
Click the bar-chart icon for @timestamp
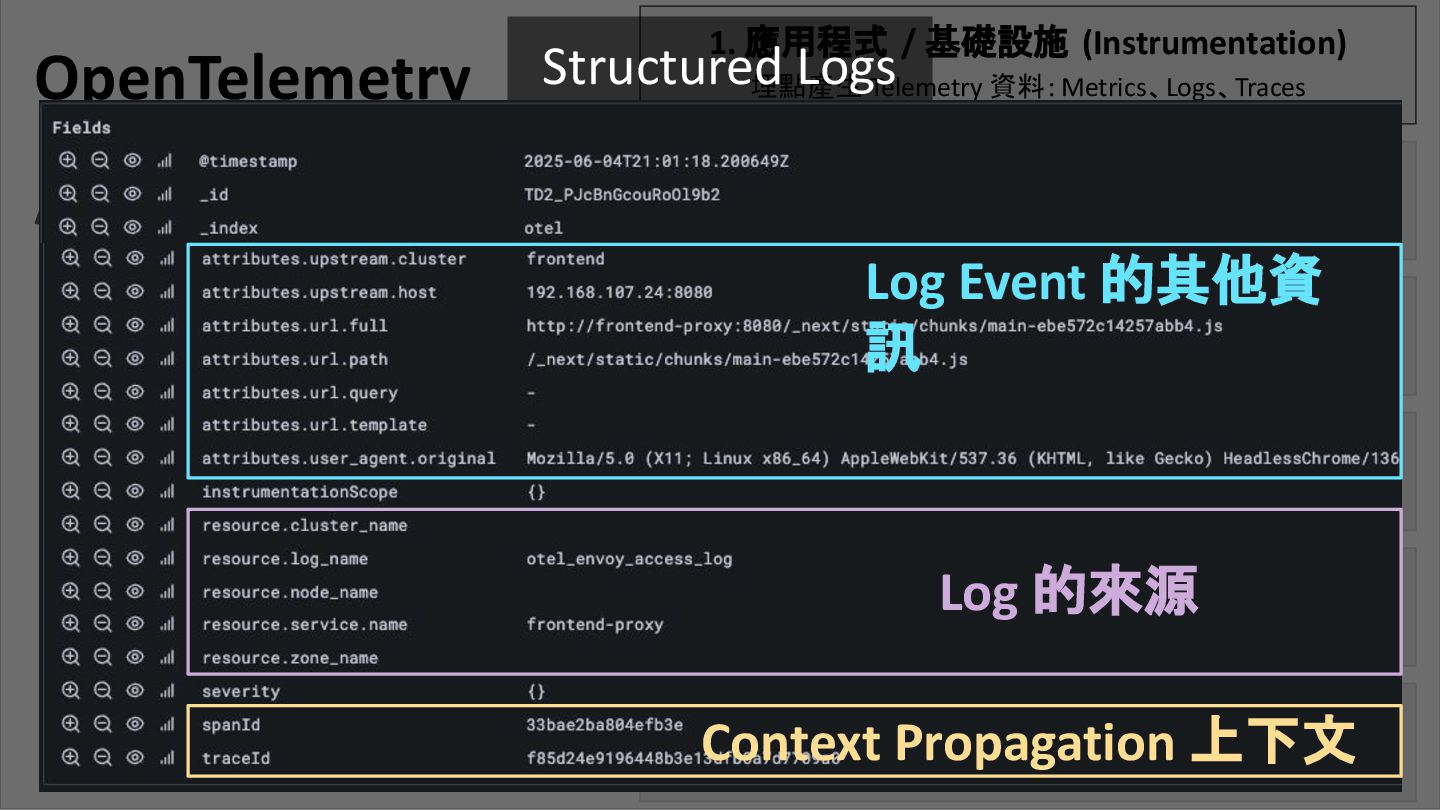(x=164, y=161)
